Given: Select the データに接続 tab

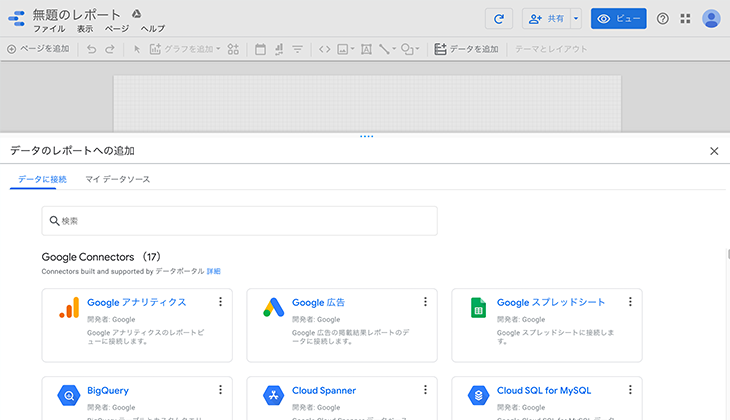Looking at the screenshot, I should (x=42, y=179).
